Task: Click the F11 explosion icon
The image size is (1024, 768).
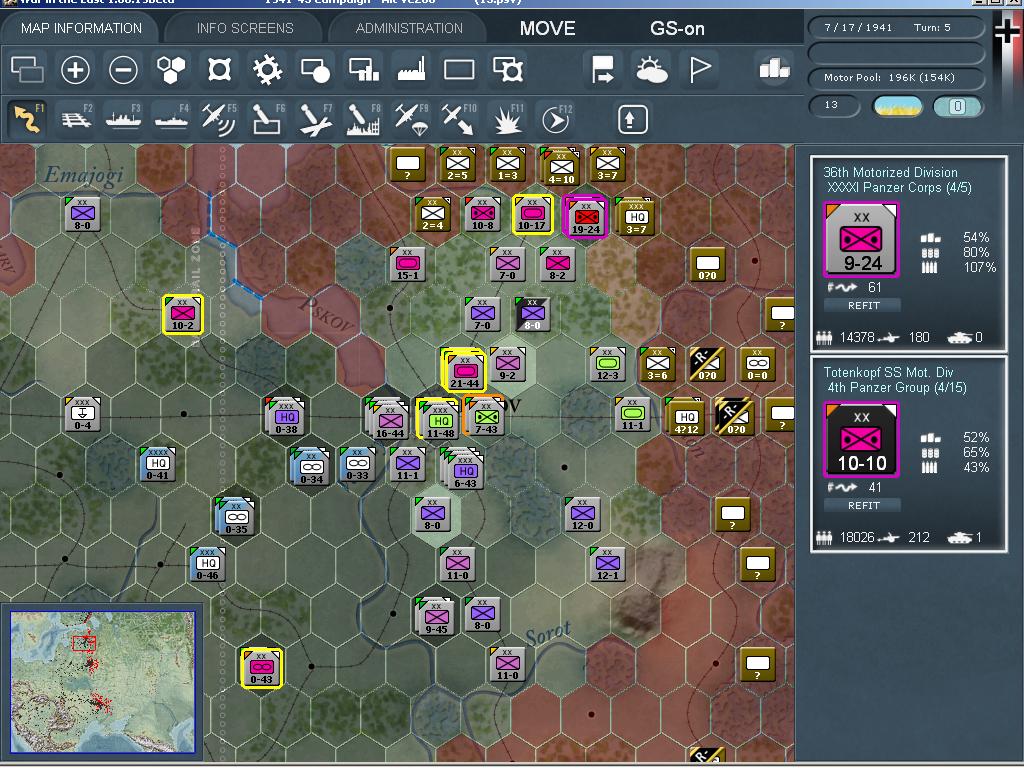Action: point(507,119)
